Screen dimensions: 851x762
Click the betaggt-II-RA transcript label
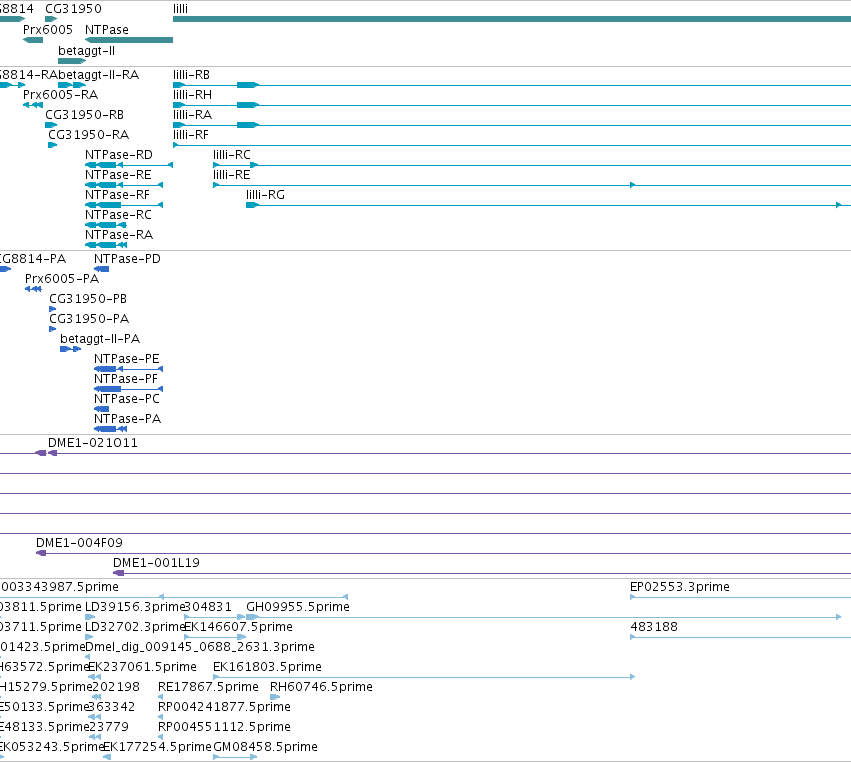coord(98,74)
